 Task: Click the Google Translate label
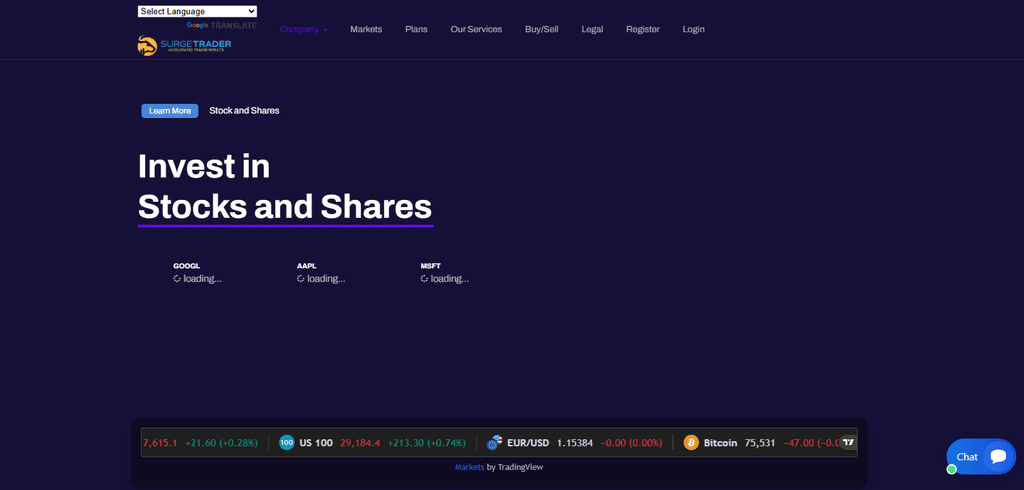(x=221, y=25)
